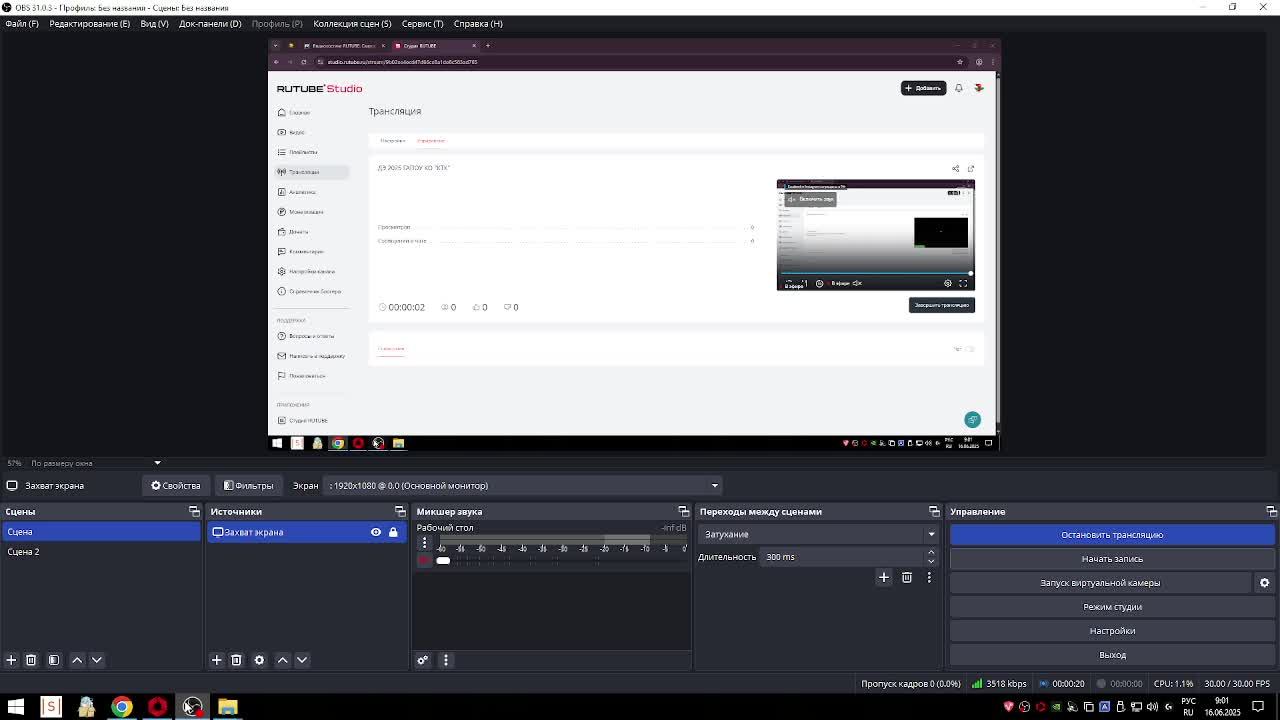1280x720 pixels.
Task: Open File Explorer from the taskbar
Action: (x=228, y=707)
